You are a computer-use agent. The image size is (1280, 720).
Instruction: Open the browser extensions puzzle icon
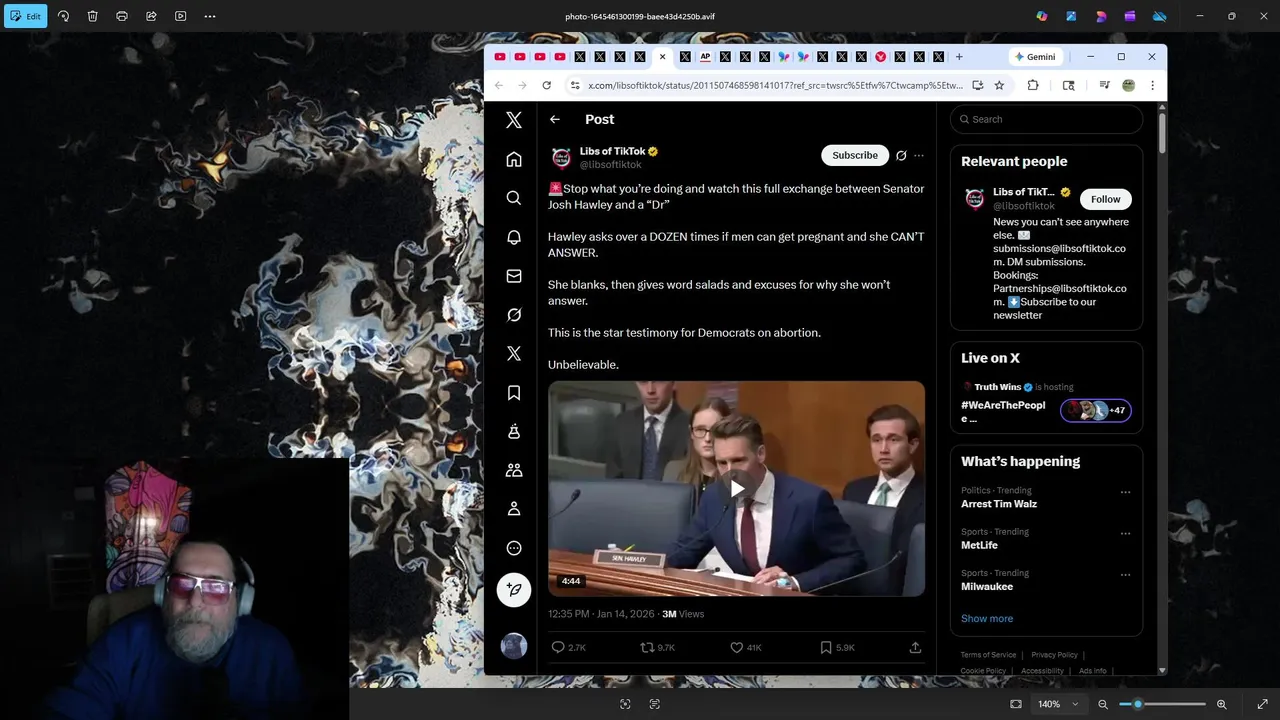tap(1033, 86)
